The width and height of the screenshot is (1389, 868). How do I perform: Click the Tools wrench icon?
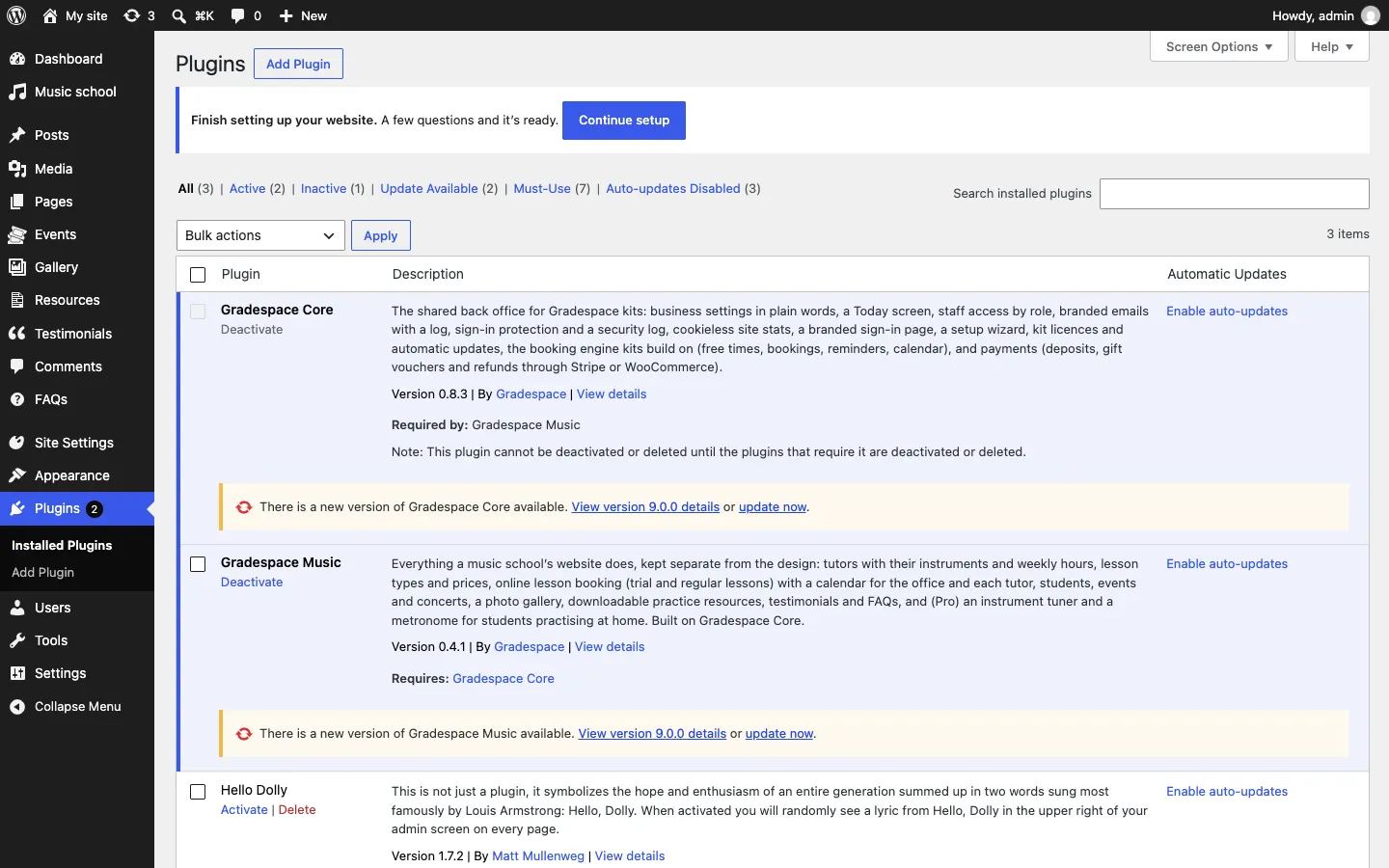pyautogui.click(x=17, y=640)
